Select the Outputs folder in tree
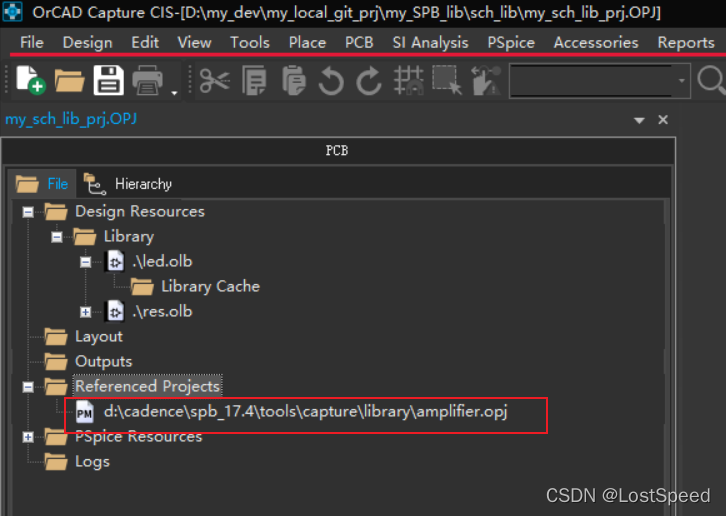 (103, 362)
